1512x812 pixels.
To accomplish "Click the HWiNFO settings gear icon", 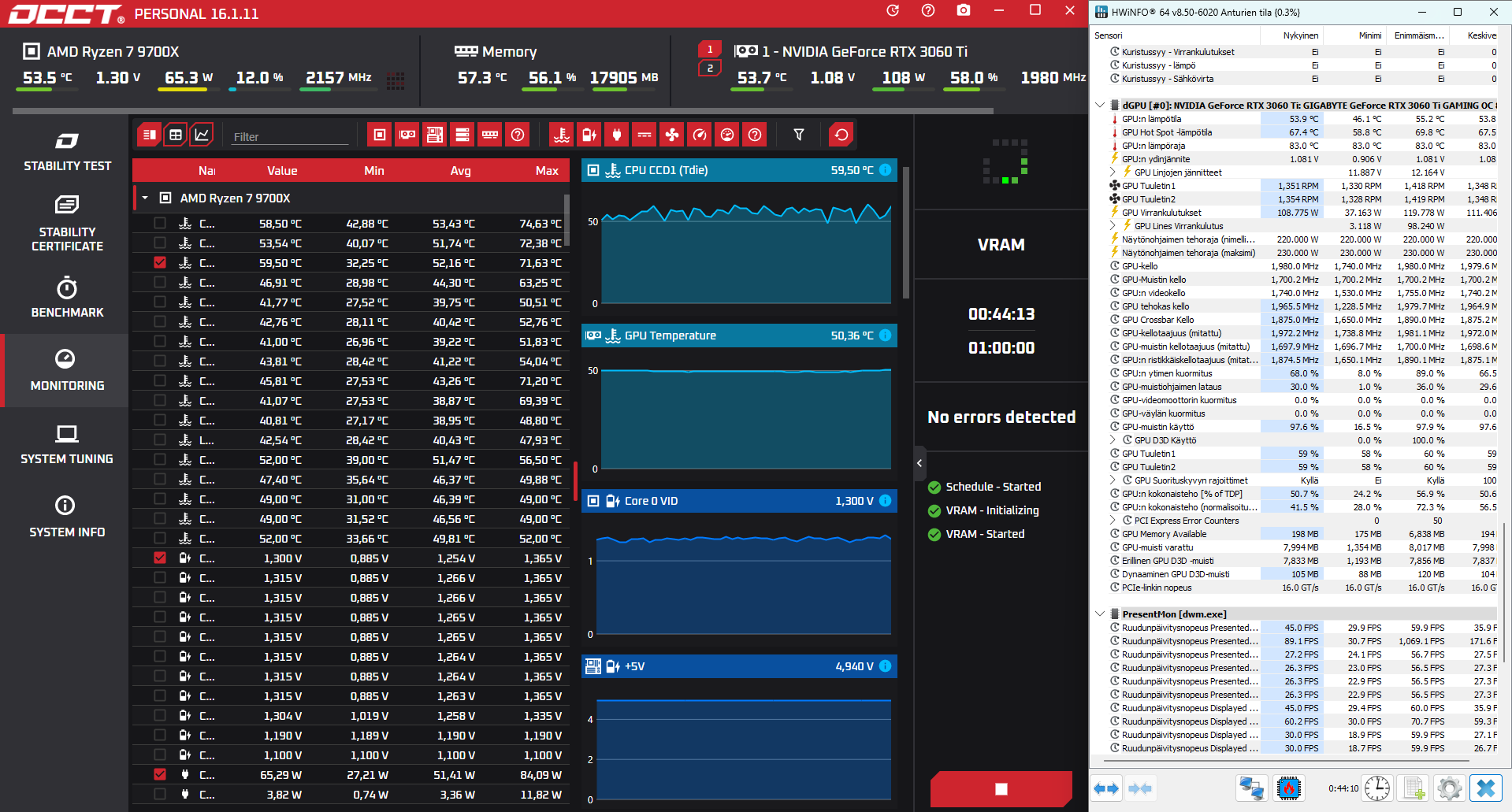I will coord(1448,788).
